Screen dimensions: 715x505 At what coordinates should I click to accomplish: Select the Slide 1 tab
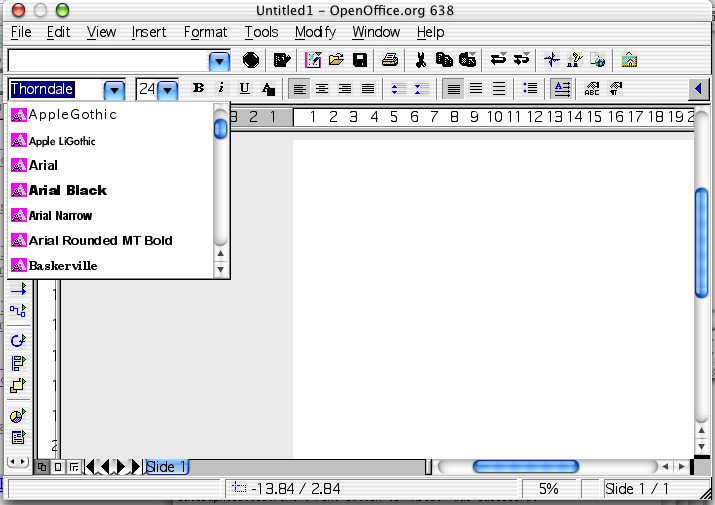[x=166, y=467]
